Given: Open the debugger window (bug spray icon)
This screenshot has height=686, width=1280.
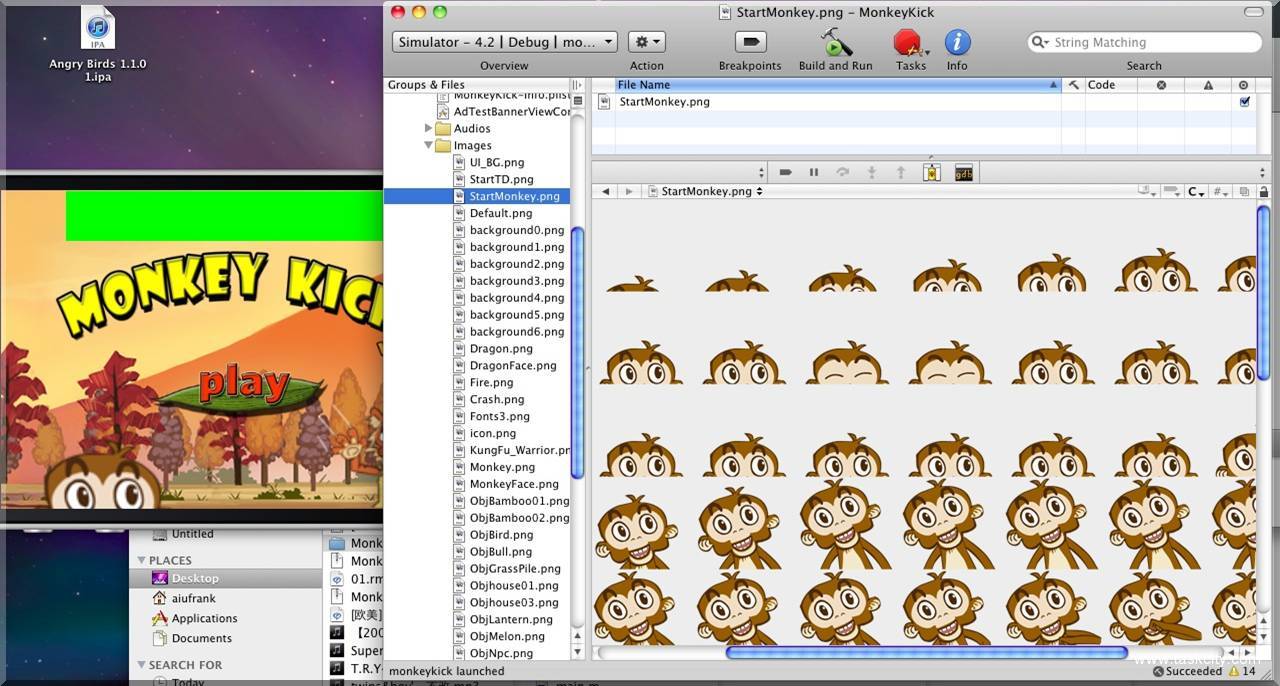Looking at the screenshot, I should 932,172.
